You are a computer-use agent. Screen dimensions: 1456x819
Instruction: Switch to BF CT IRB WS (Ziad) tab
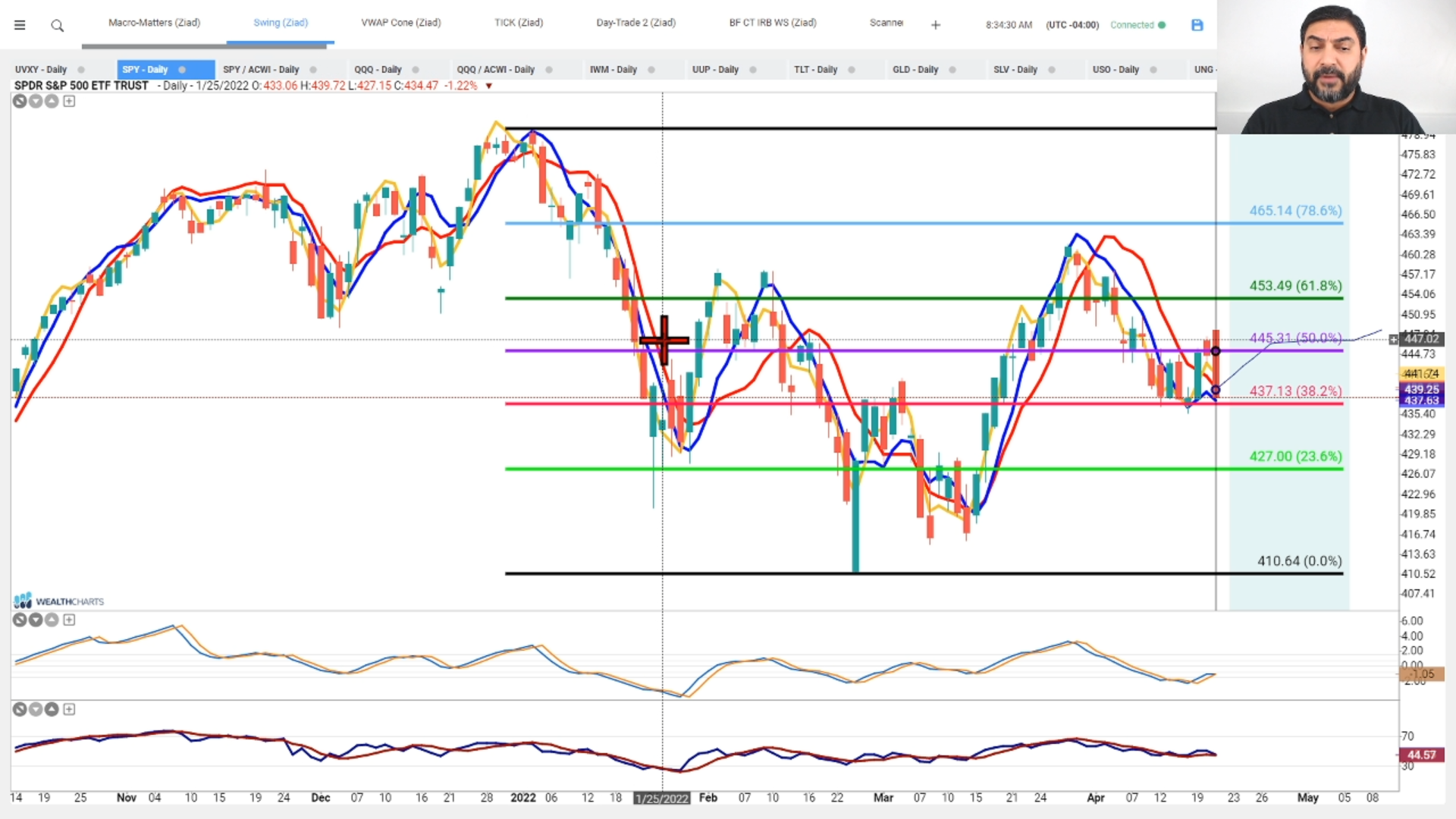click(x=773, y=23)
